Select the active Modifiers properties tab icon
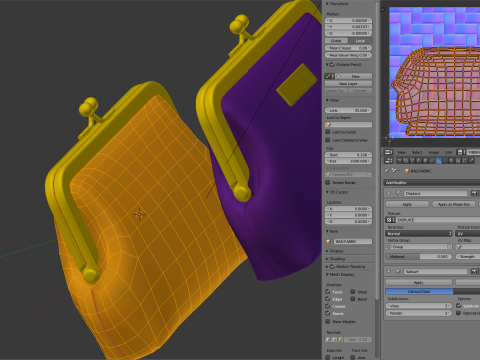Viewport: 480px width, 360px height. tap(438, 160)
